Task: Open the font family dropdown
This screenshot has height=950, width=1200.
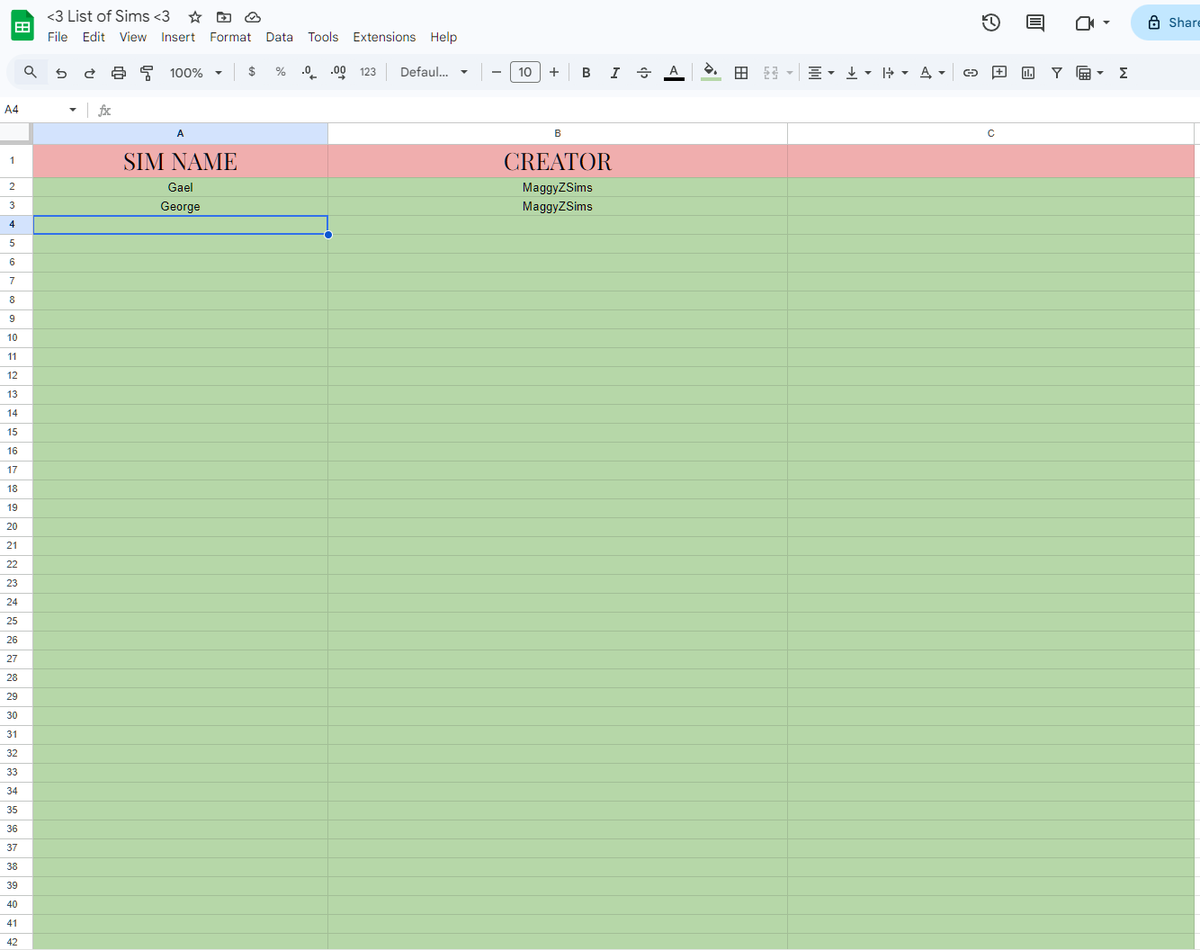Action: (434, 72)
